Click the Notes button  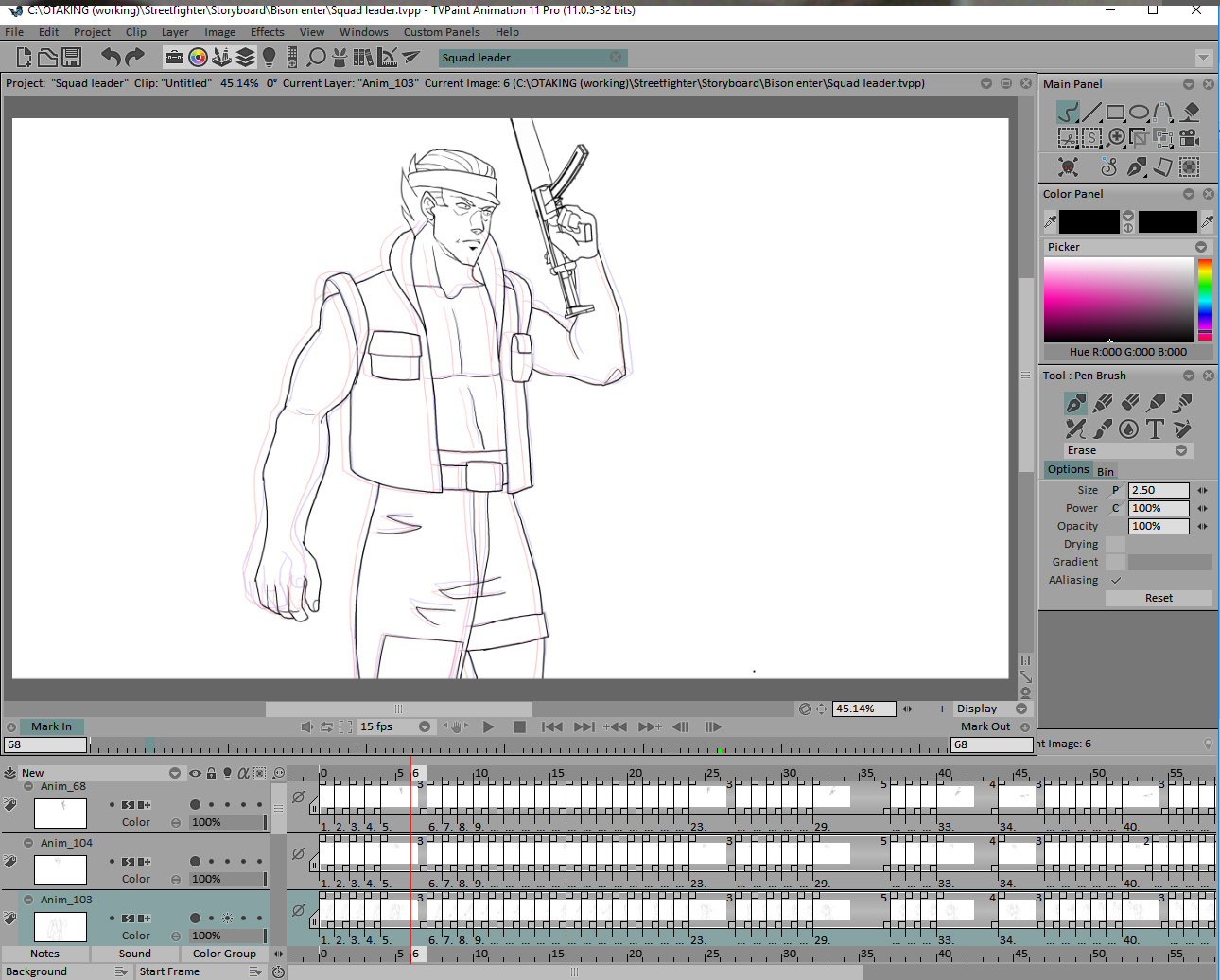click(44, 954)
